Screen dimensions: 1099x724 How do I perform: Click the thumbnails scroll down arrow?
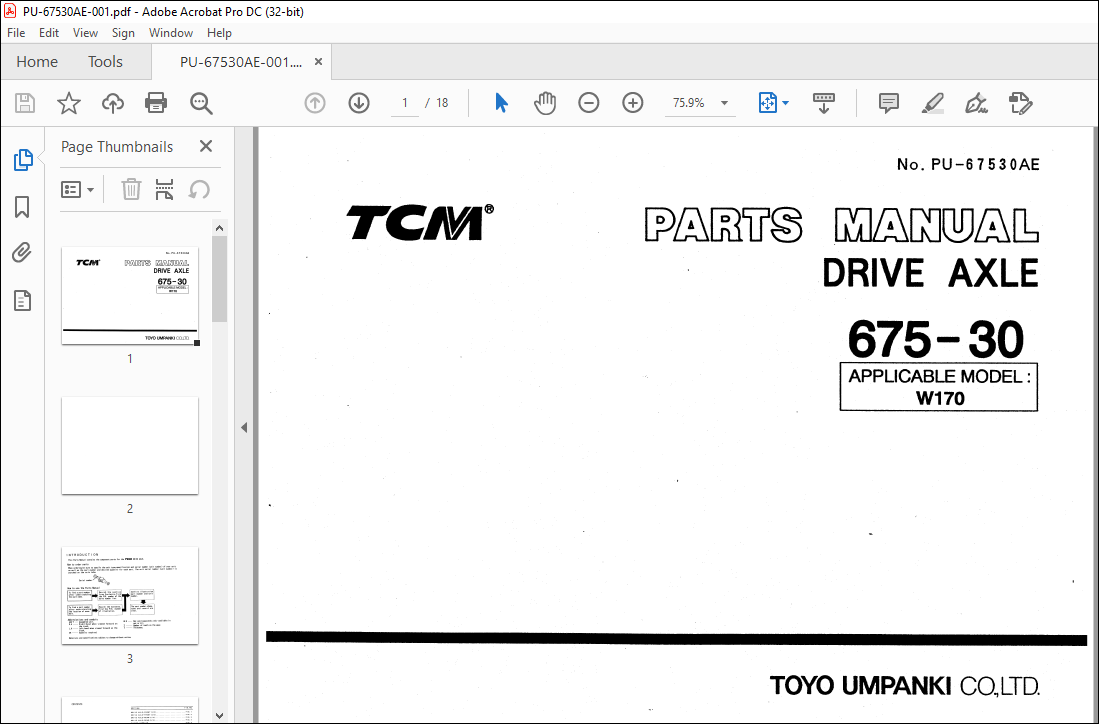219,716
